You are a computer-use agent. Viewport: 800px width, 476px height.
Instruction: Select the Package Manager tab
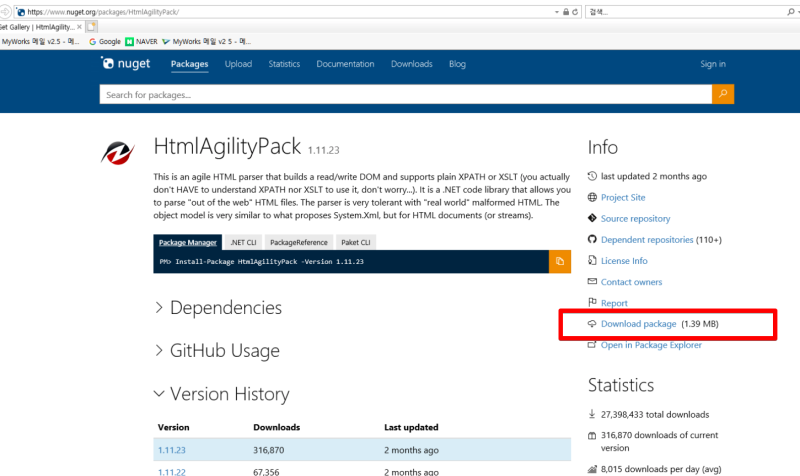pyautogui.click(x=187, y=242)
